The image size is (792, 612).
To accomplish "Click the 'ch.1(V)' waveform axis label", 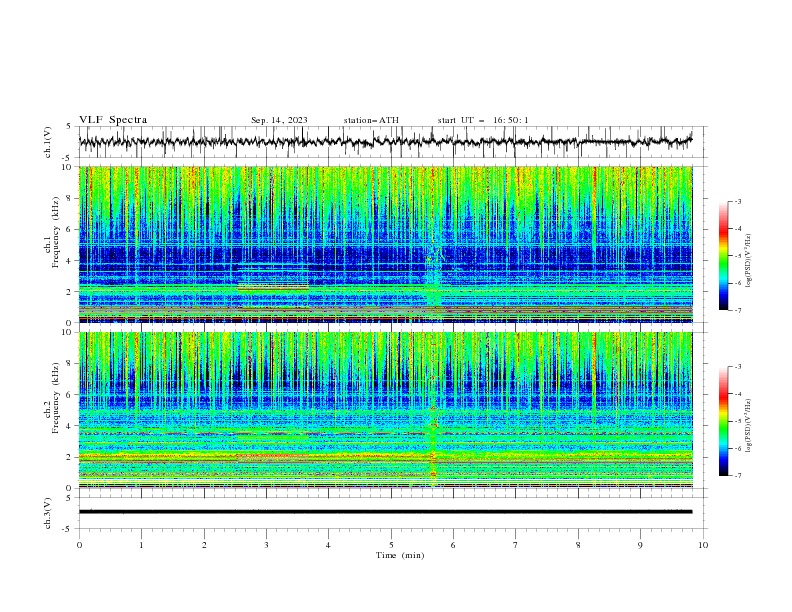I will (48, 142).
